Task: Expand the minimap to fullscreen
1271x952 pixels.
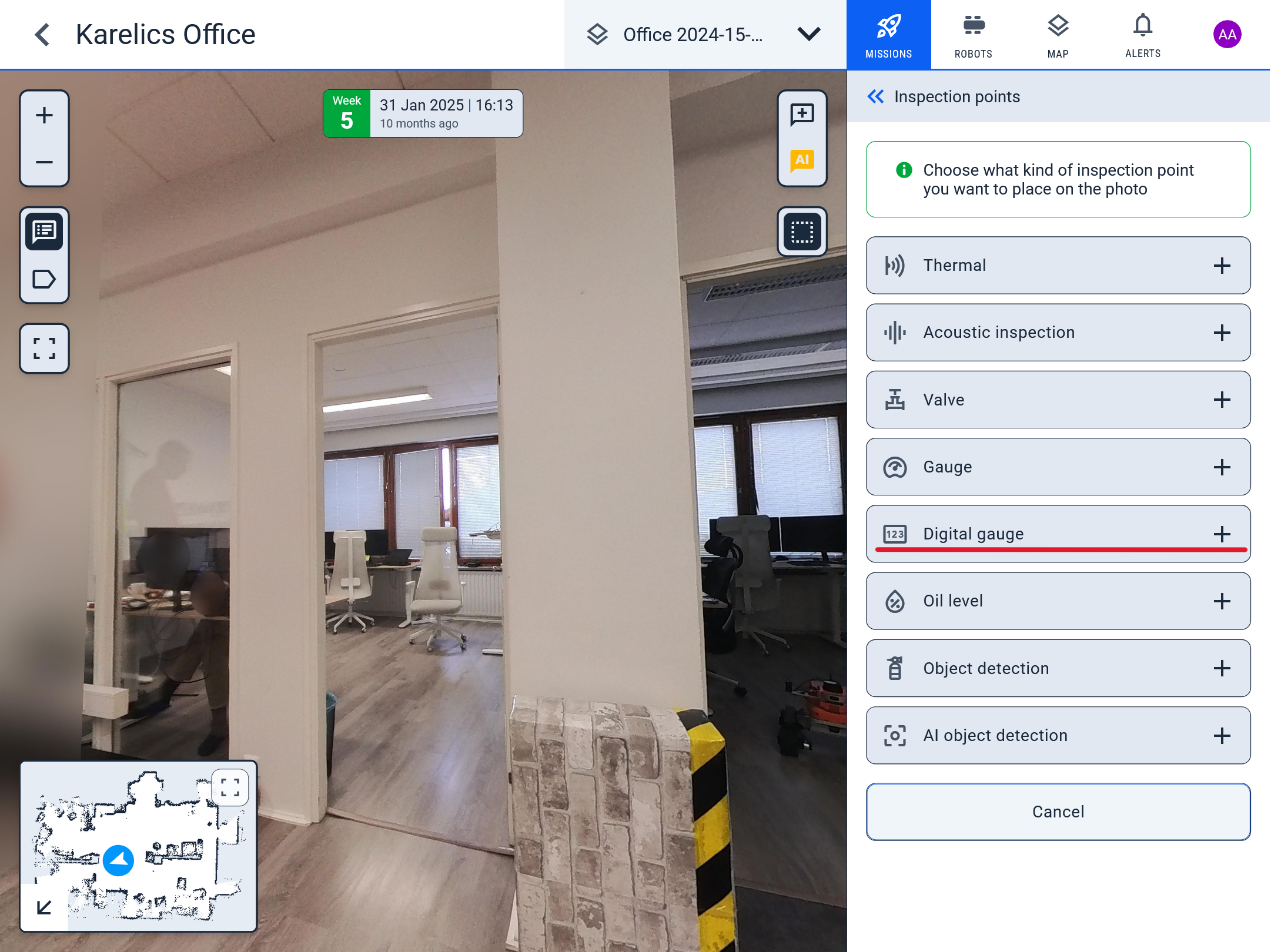Action: coord(230,787)
